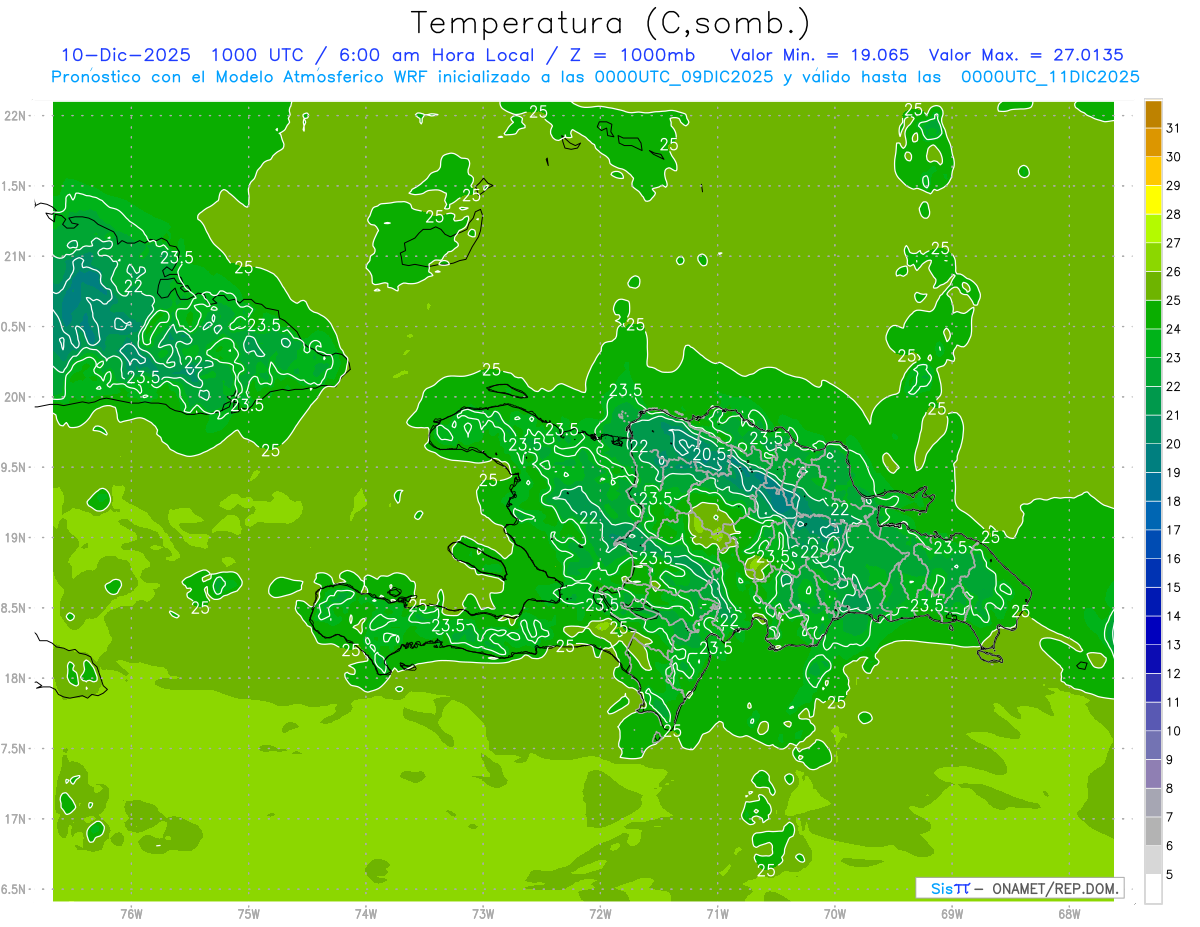1200x927 pixels.
Task: Select the '10-Dic-2025' date in the header
Action: 125,55
